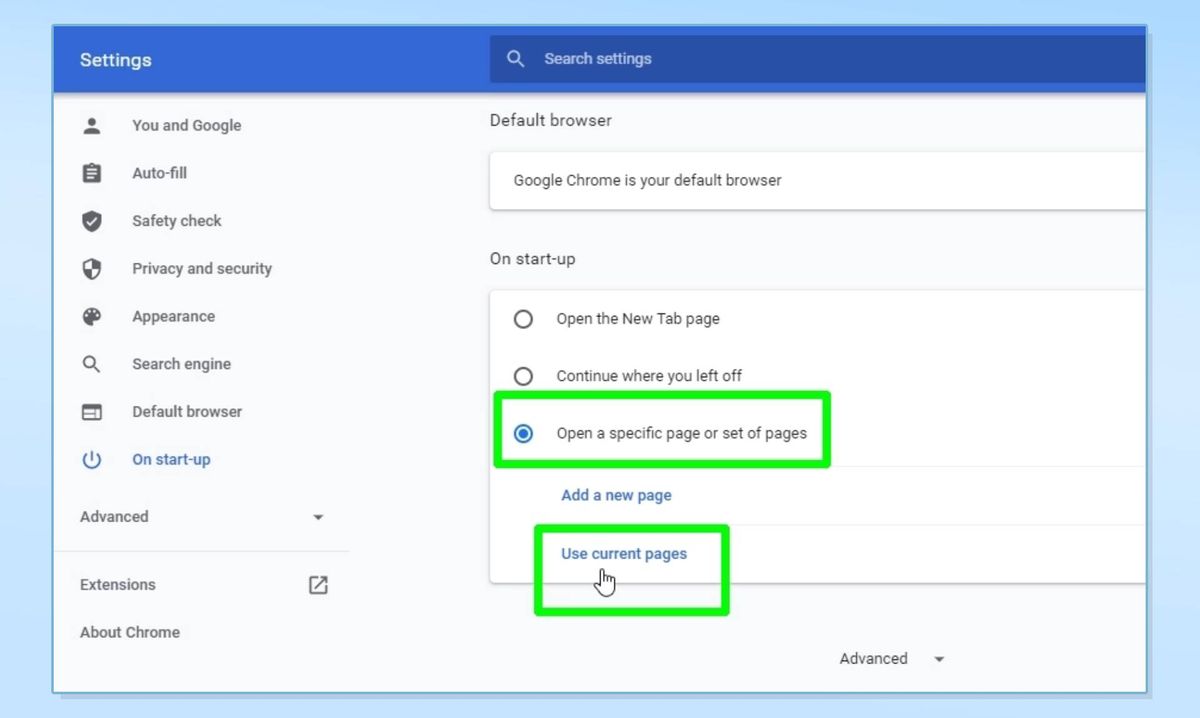Viewport: 1200px width, 718px height.
Task: Open Safety check via its shield icon
Action: 92,220
